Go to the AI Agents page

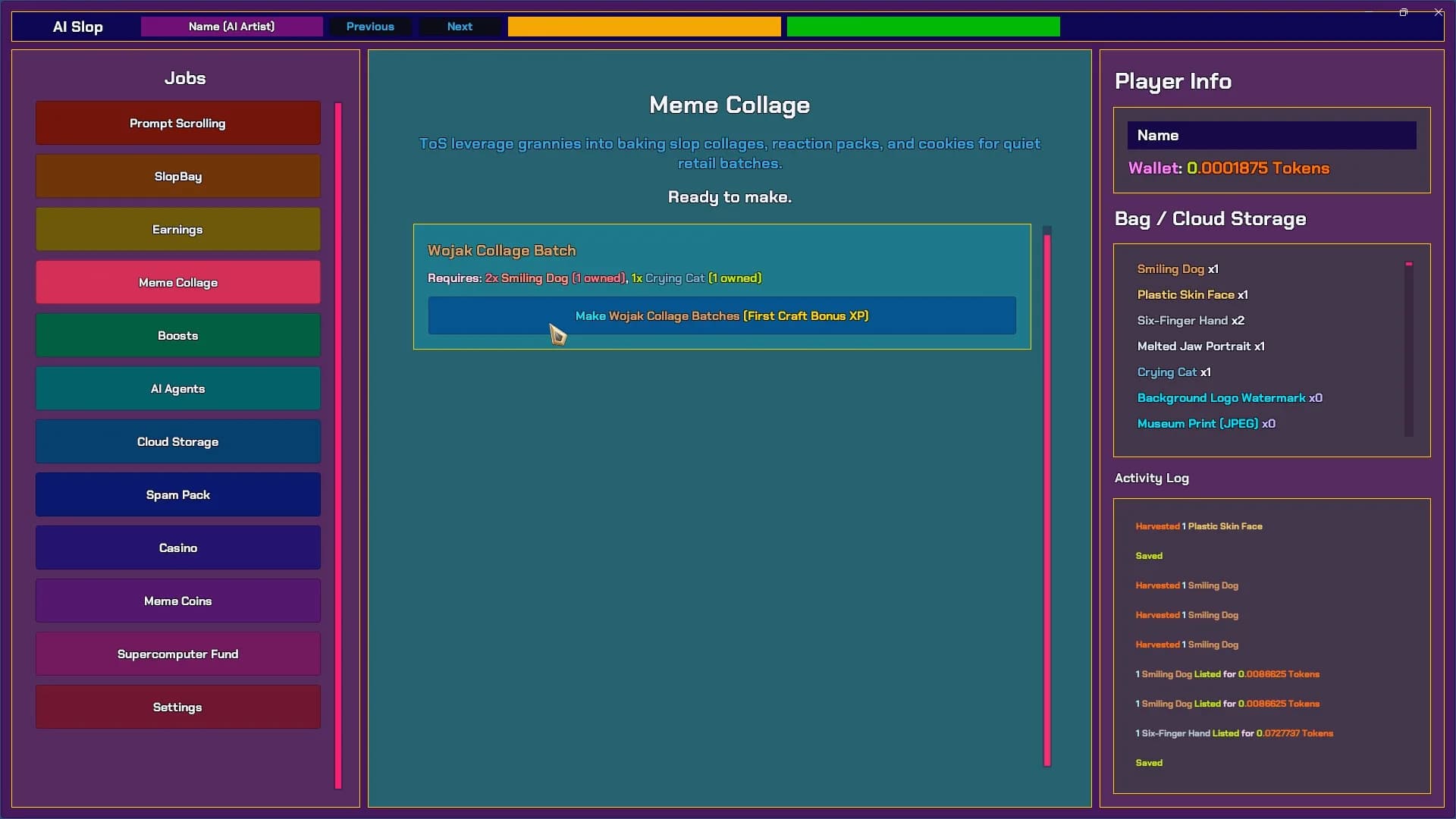[177, 388]
